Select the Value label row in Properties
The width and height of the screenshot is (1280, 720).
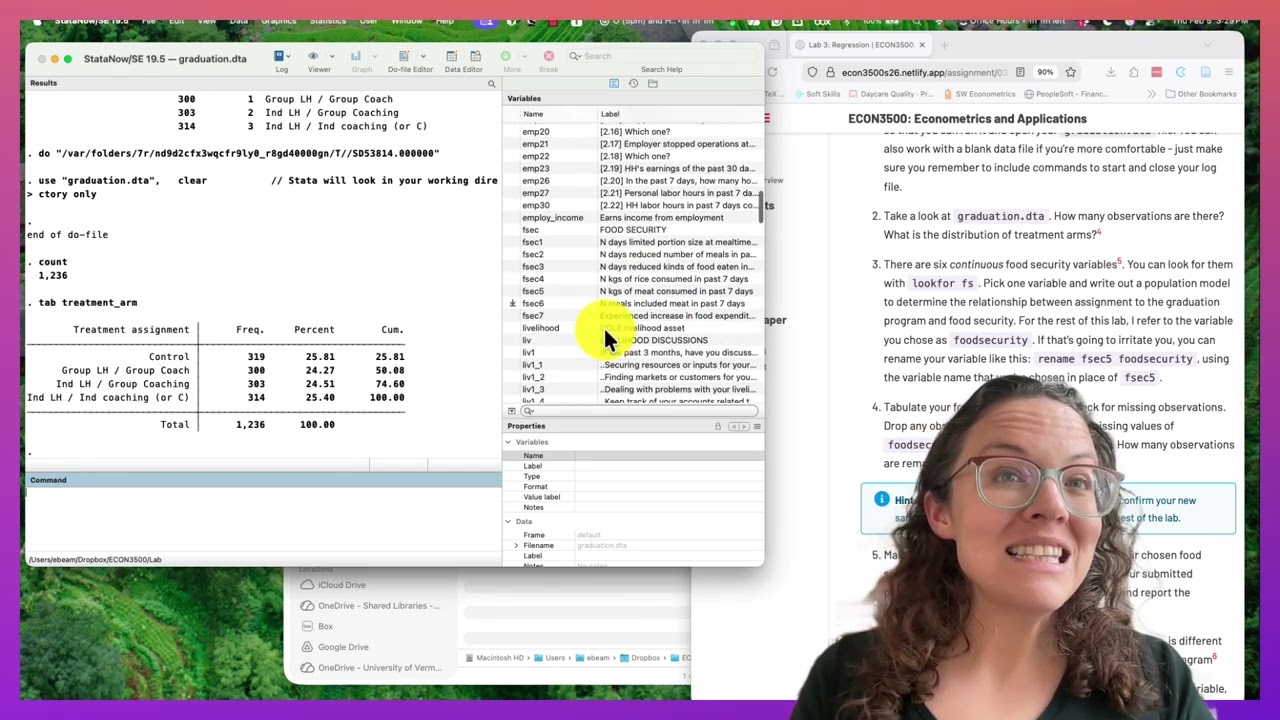point(633,497)
